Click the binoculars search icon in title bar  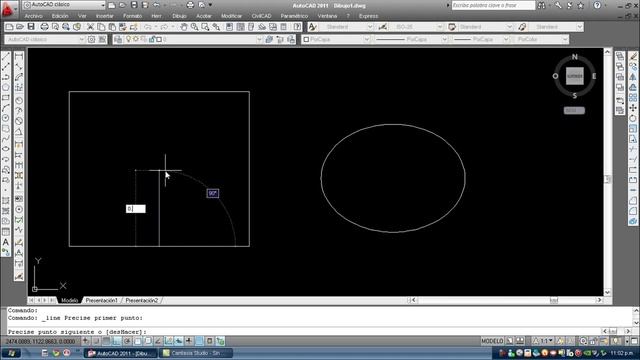pos(542,5)
